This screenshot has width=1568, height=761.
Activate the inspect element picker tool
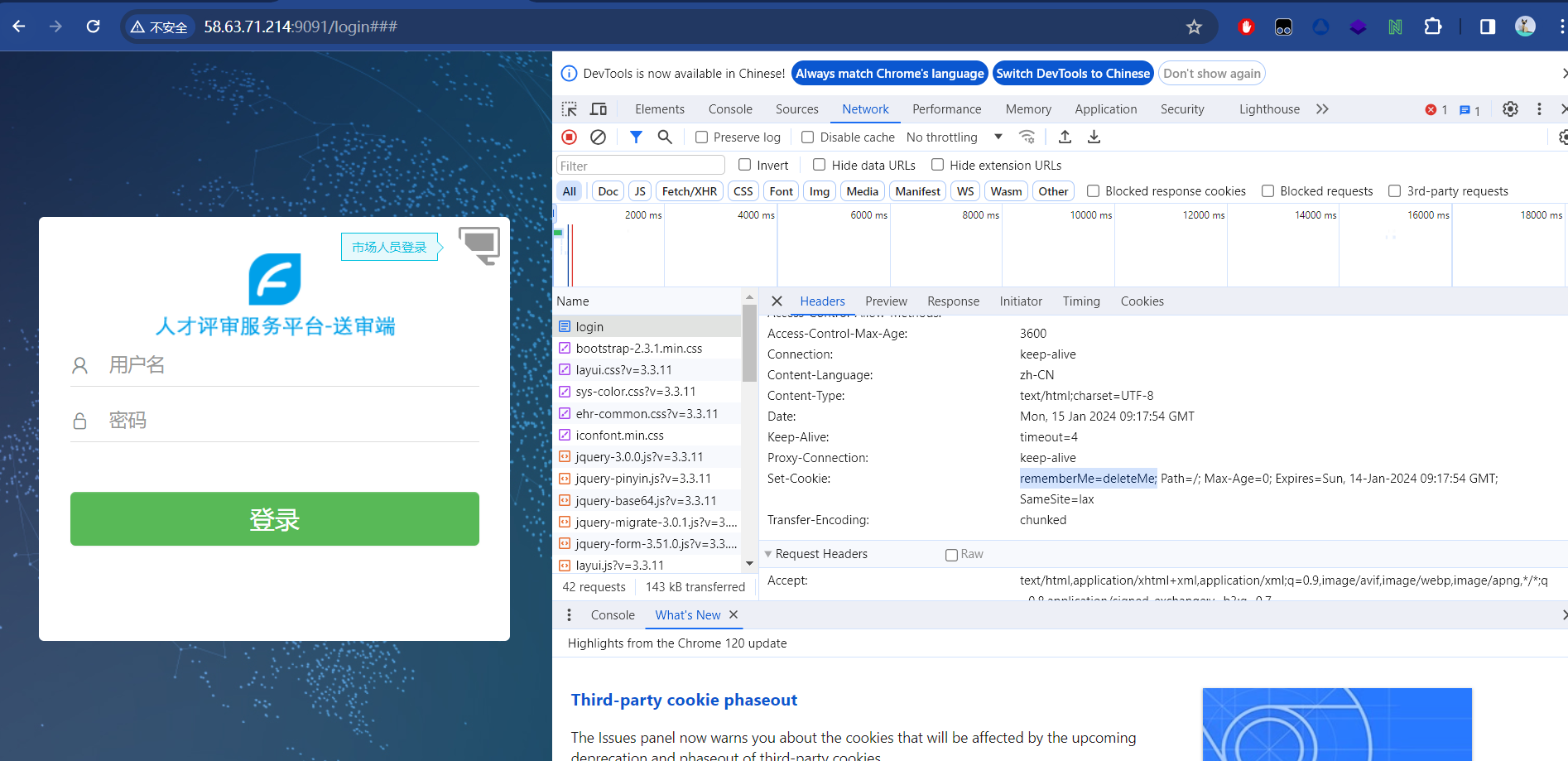pyautogui.click(x=570, y=109)
